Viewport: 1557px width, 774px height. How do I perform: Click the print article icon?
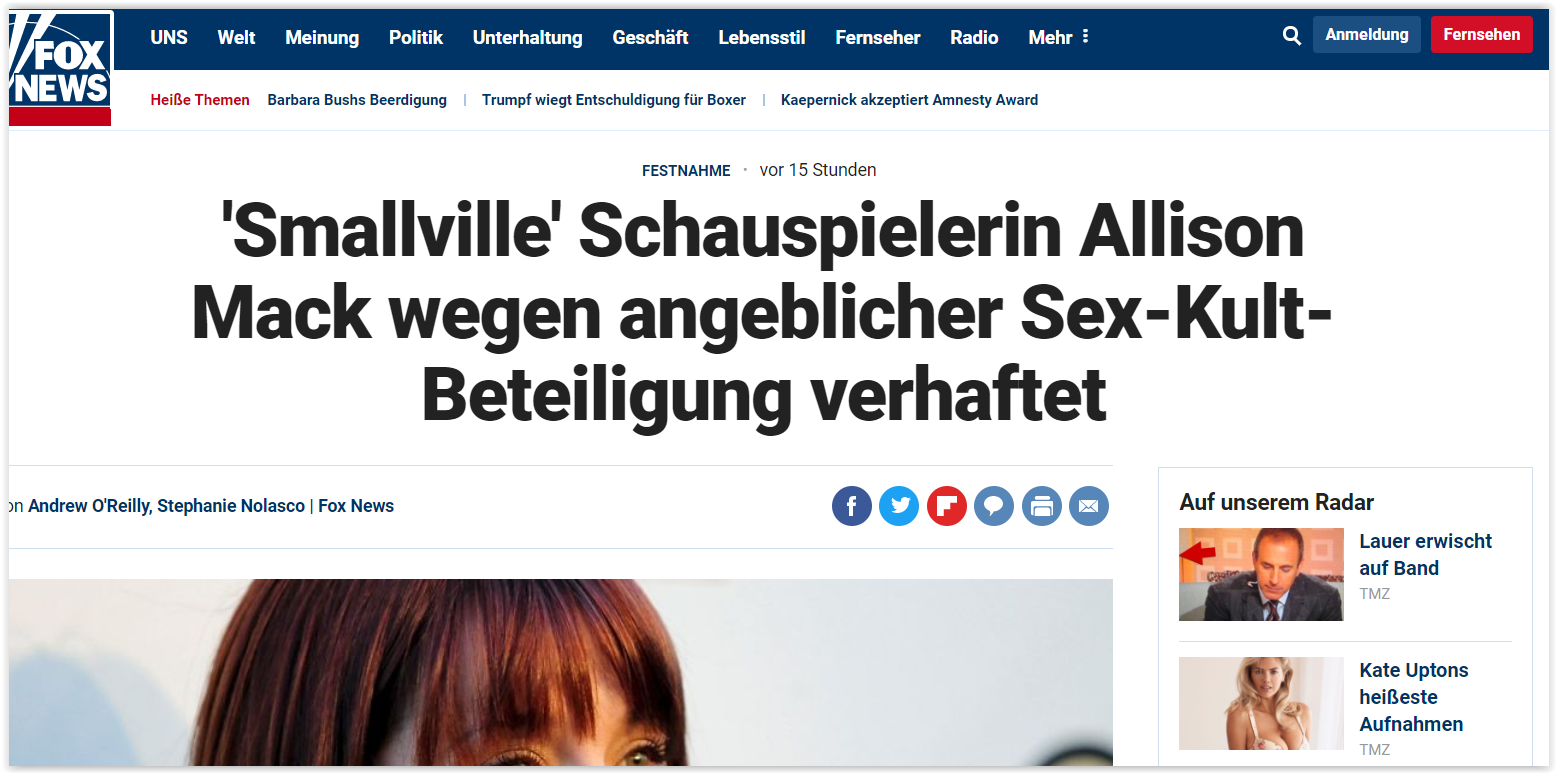1041,506
